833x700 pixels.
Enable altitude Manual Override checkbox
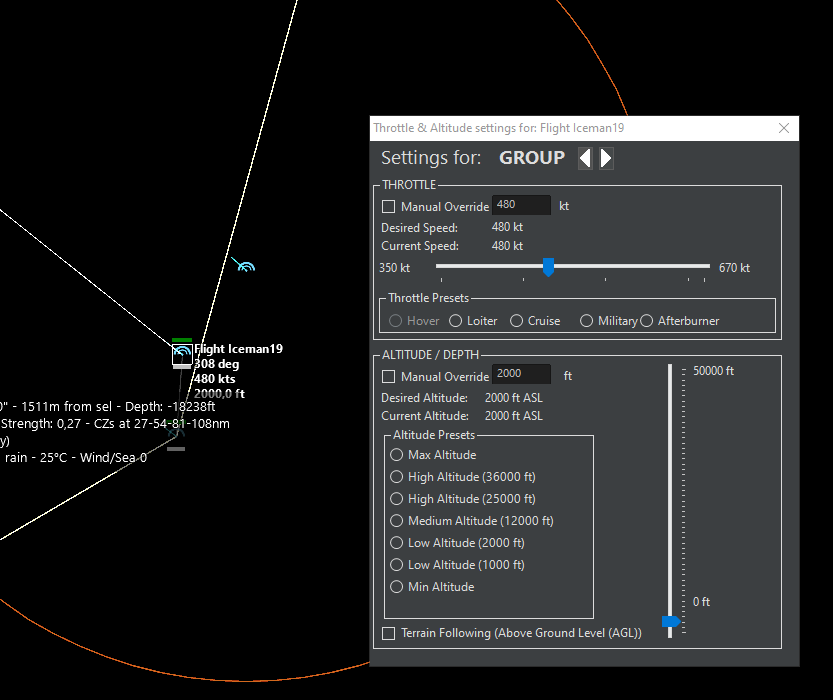[x=389, y=377]
